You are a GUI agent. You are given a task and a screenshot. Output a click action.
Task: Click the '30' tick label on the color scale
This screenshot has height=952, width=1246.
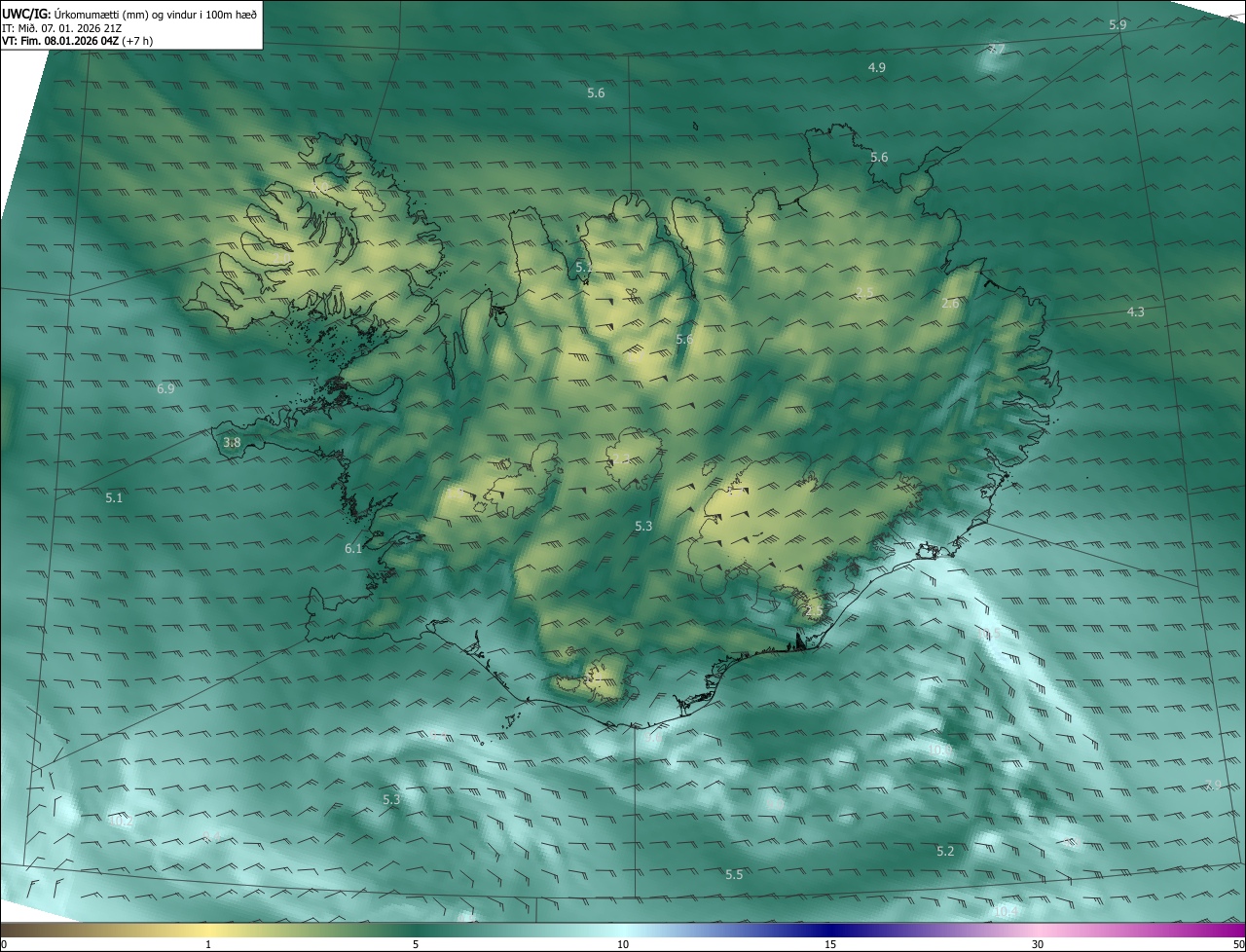(1038, 944)
